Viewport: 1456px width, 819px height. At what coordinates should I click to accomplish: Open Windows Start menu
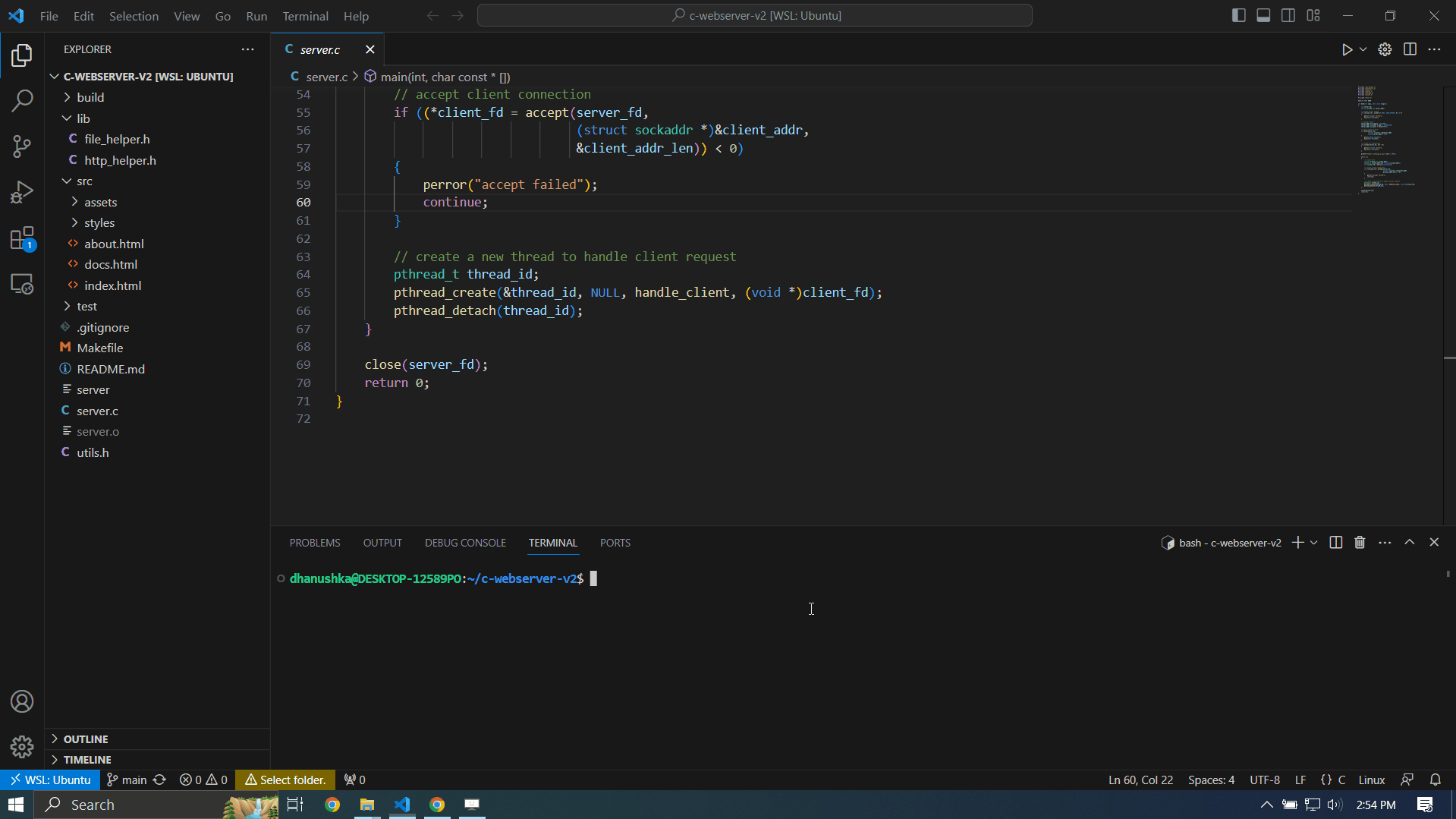click(x=17, y=805)
